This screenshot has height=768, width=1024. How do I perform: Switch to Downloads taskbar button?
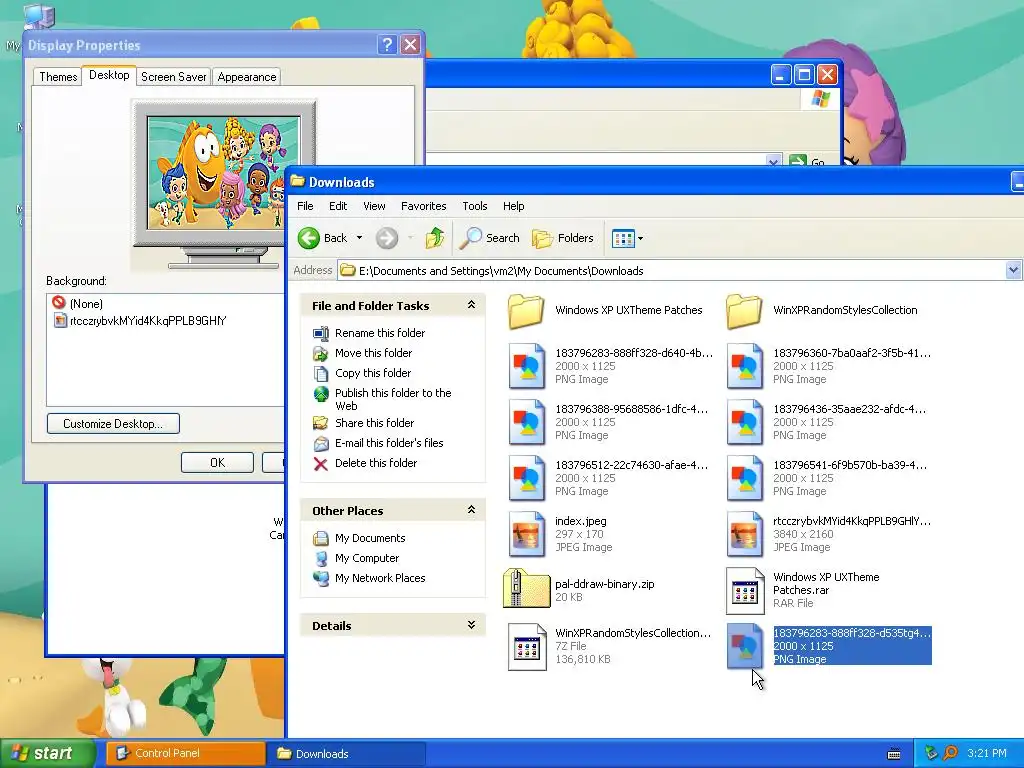click(x=346, y=753)
